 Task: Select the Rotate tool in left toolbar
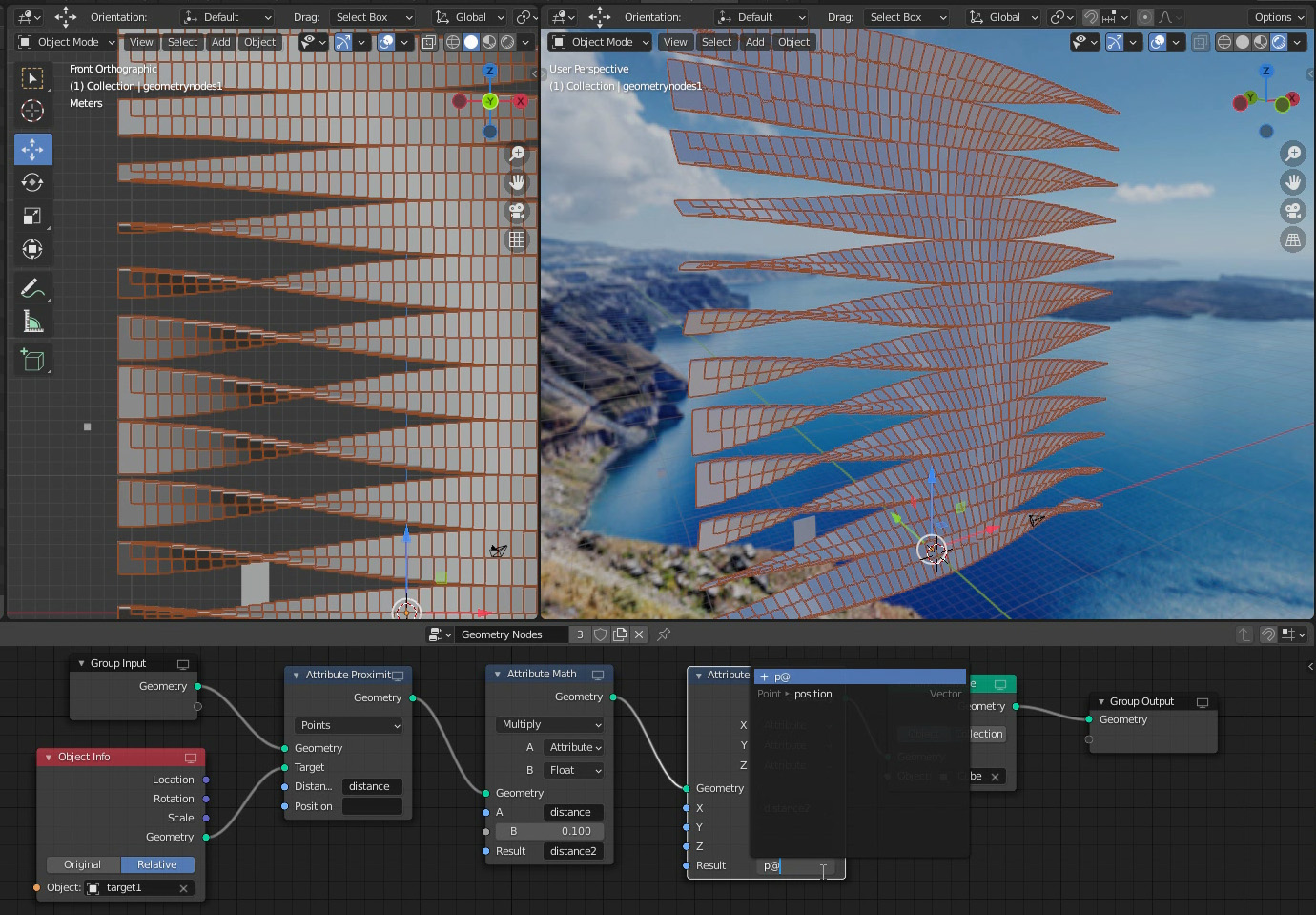(x=32, y=182)
